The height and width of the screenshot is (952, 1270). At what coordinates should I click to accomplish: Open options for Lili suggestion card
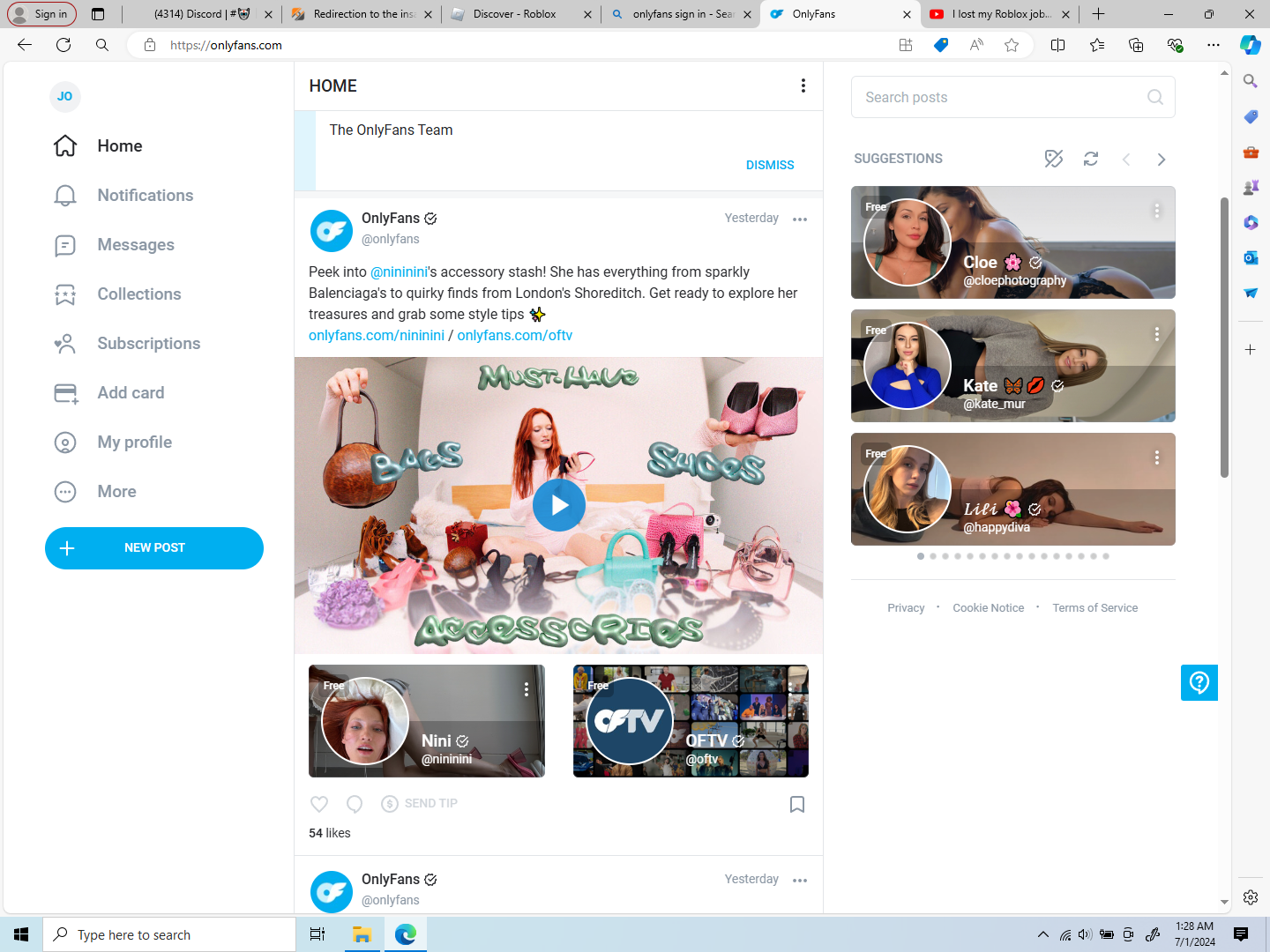click(x=1157, y=457)
